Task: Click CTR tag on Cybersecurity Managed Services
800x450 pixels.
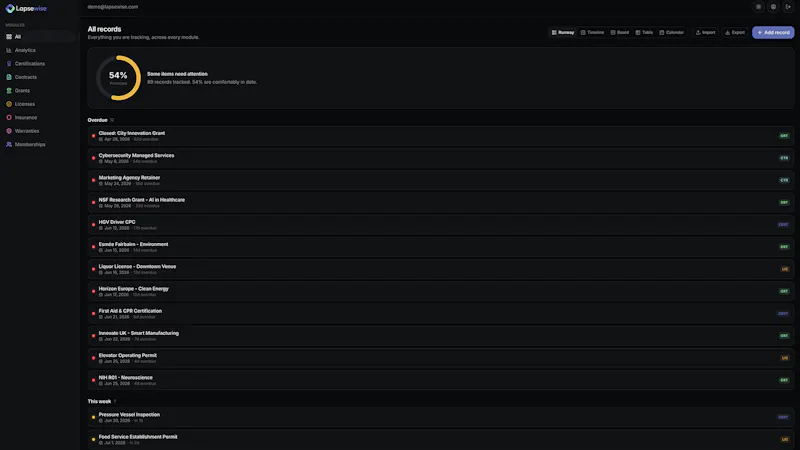Action: pyautogui.click(x=784, y=158)
